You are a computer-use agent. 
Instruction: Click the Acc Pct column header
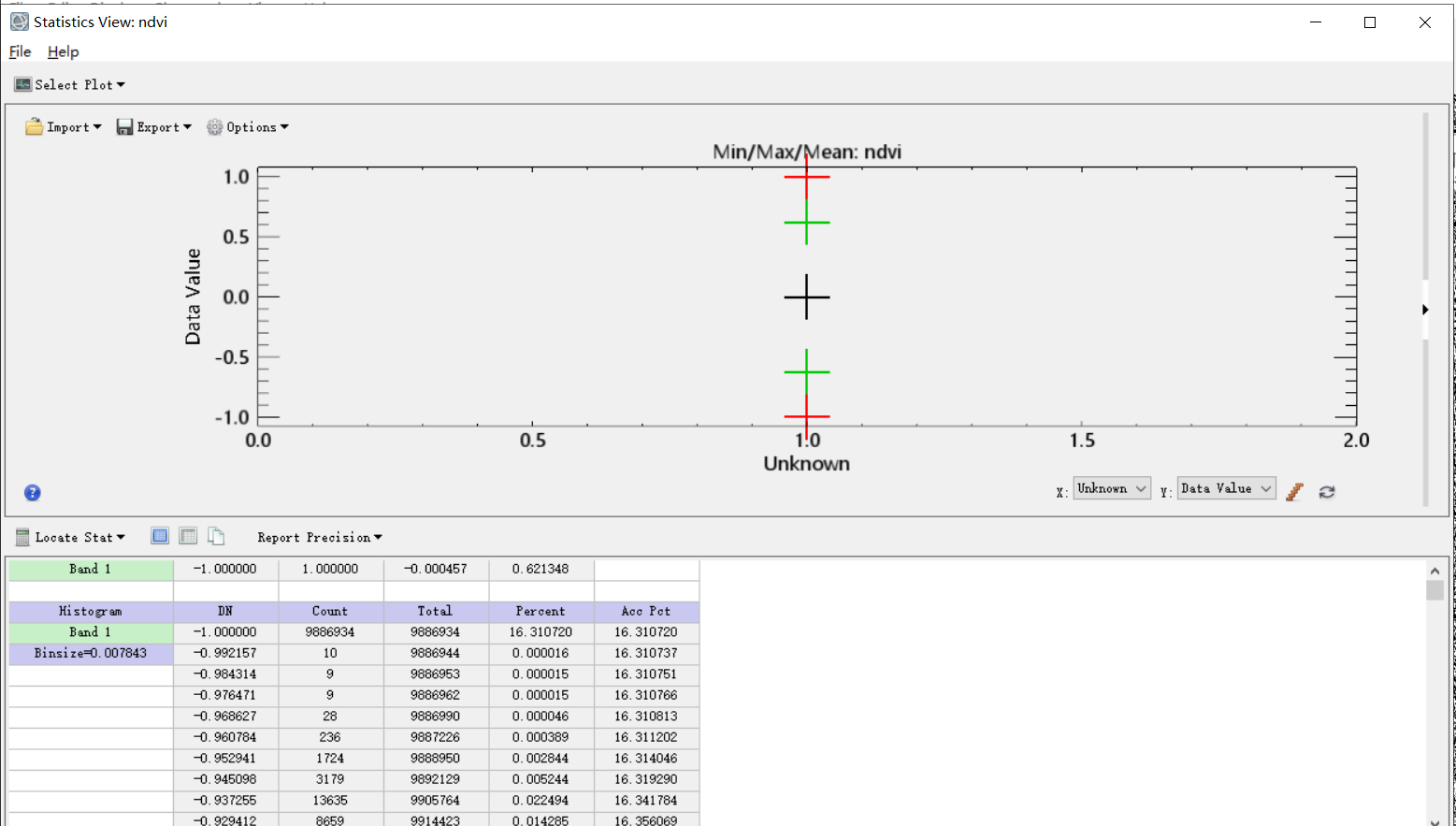(x=646, y=611)
